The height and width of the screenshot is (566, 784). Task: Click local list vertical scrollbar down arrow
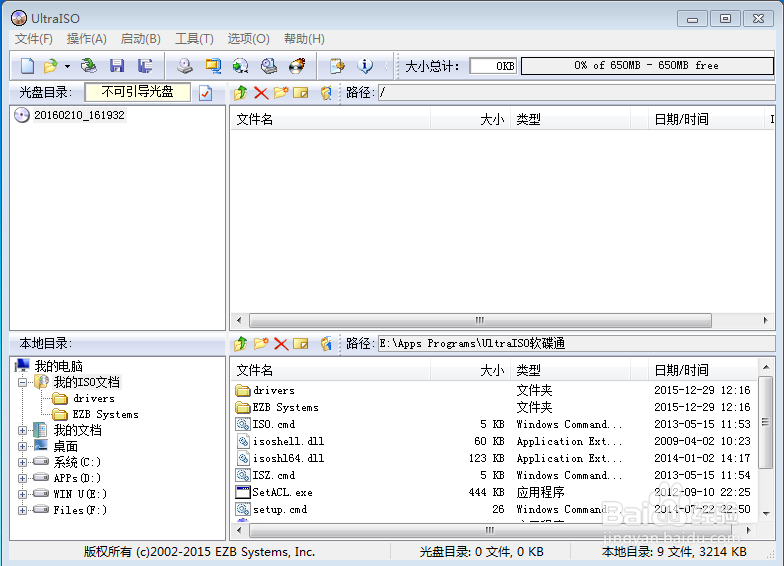766,514
